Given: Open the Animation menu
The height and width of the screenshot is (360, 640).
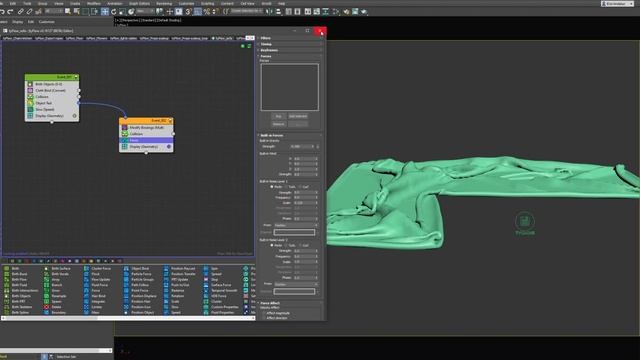Looking at the screenshot, I should pyautogui.click(x=115, y=3).
